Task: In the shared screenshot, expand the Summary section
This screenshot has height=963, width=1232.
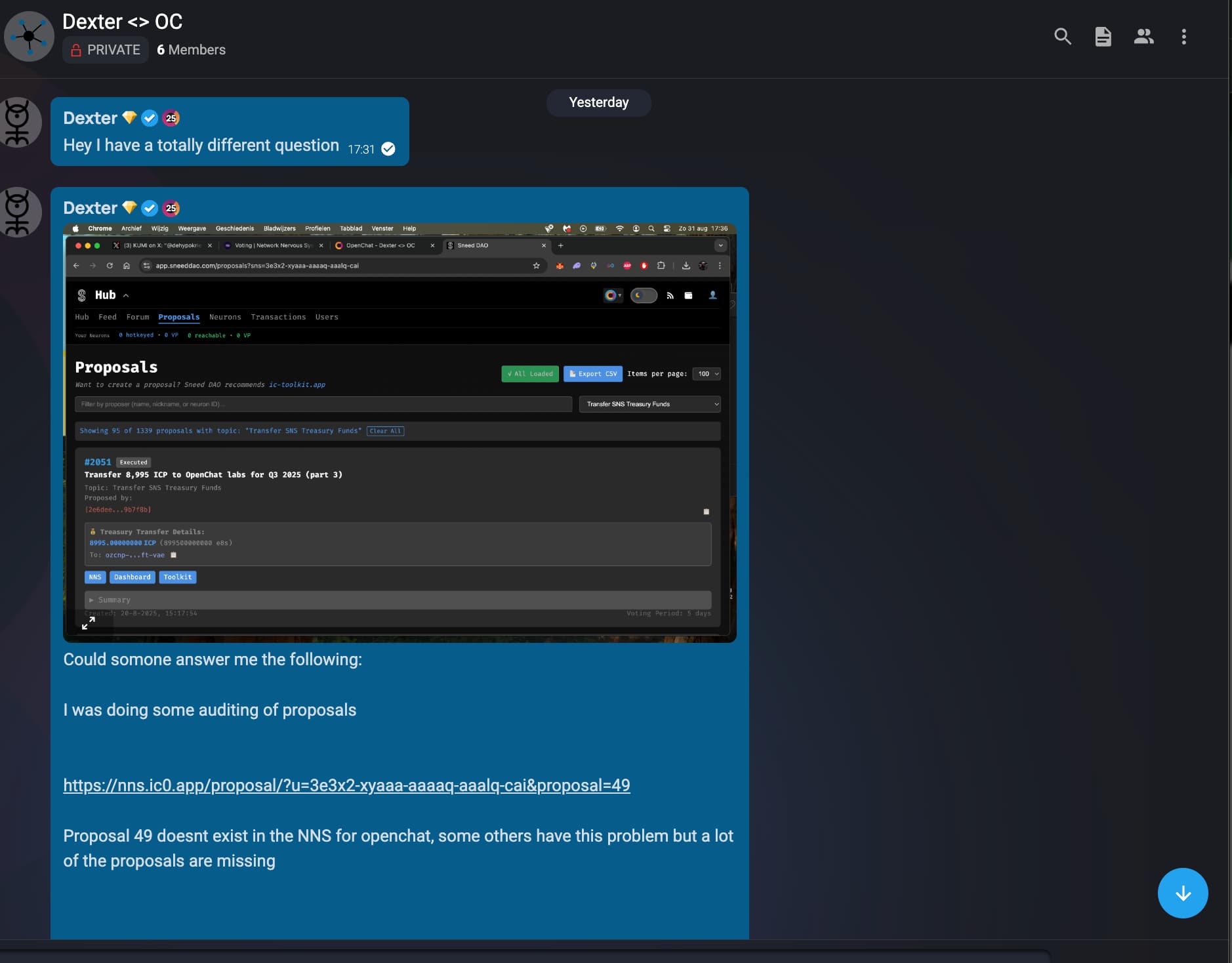Action: tap(398, 600)
